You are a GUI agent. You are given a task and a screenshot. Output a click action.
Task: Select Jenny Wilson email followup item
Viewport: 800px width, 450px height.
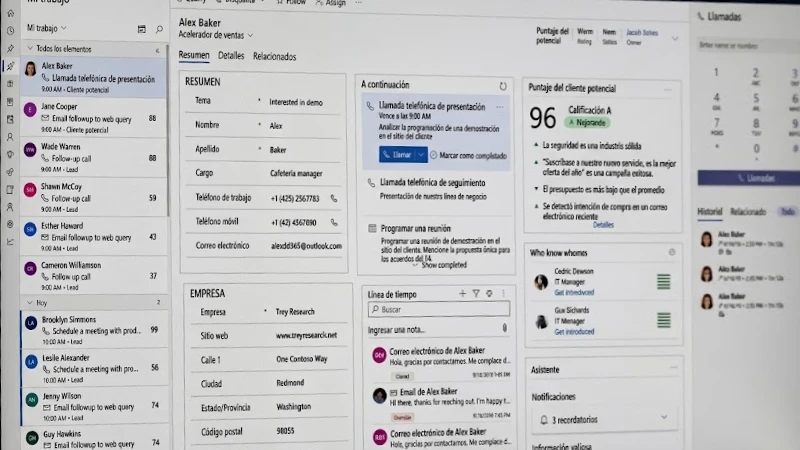point(93,407)
